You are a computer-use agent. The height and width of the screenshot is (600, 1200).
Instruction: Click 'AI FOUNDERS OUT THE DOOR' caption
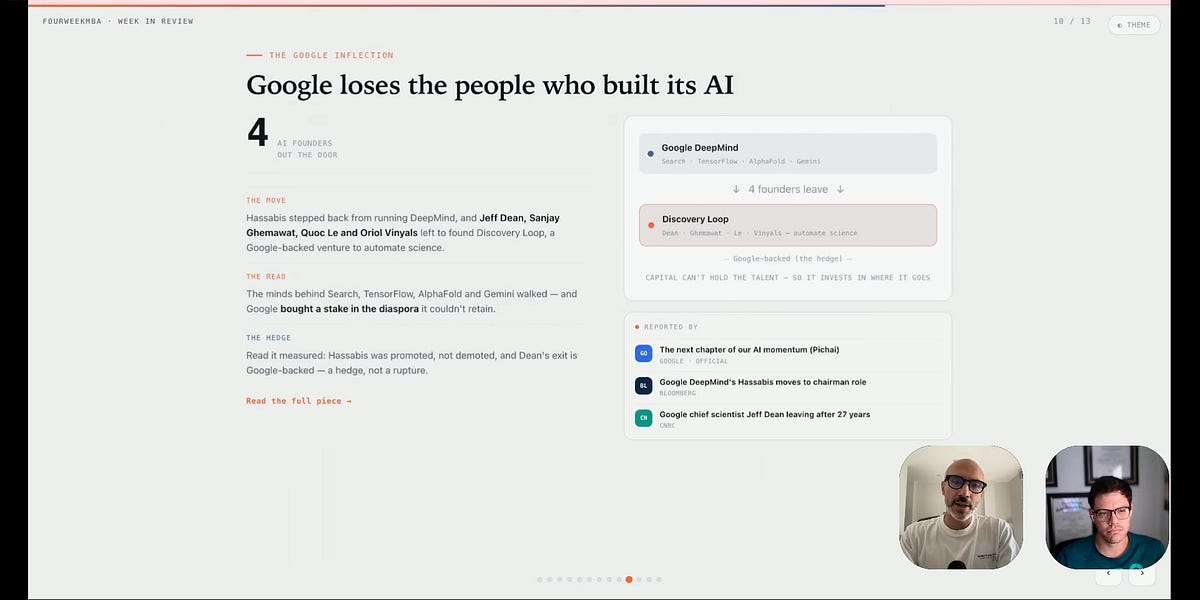pyautogui.click(x=307, y=149)
